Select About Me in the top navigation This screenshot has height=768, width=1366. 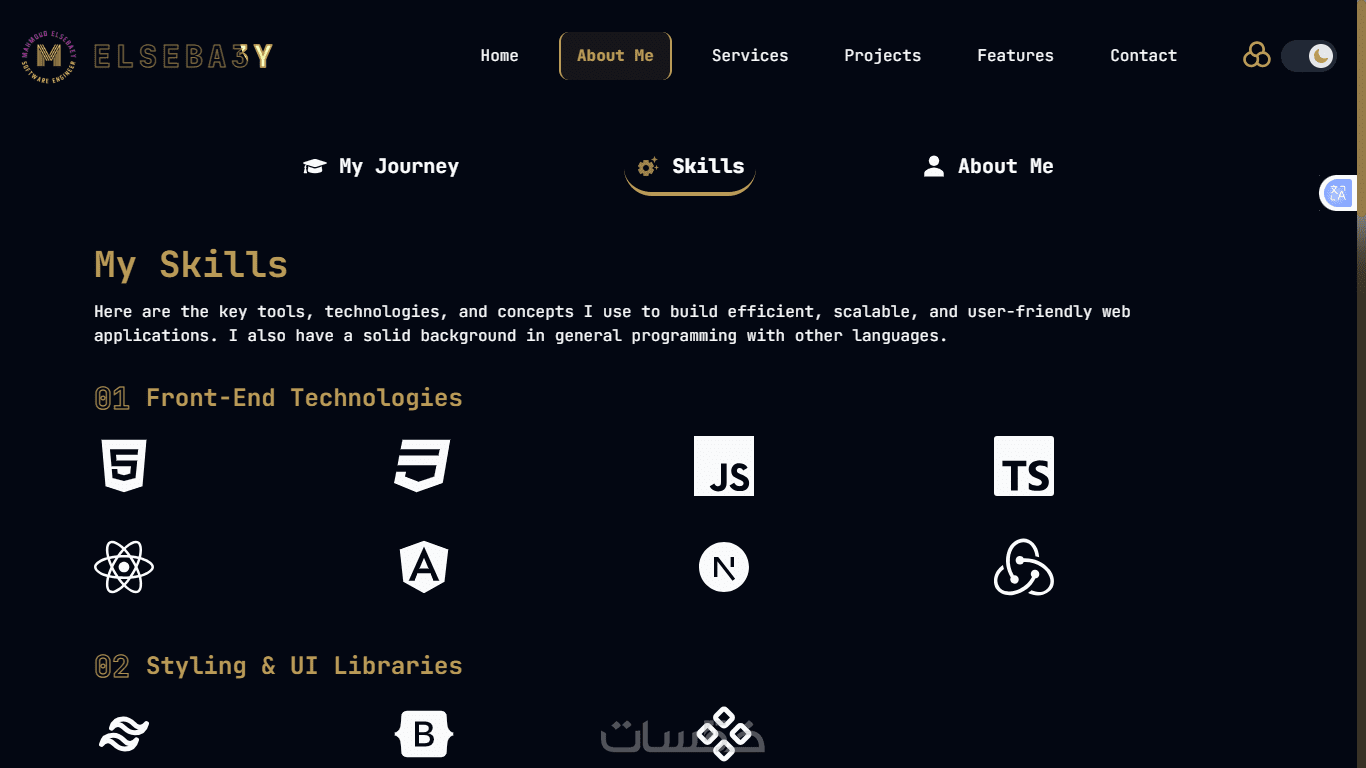[x=615, y=56]
